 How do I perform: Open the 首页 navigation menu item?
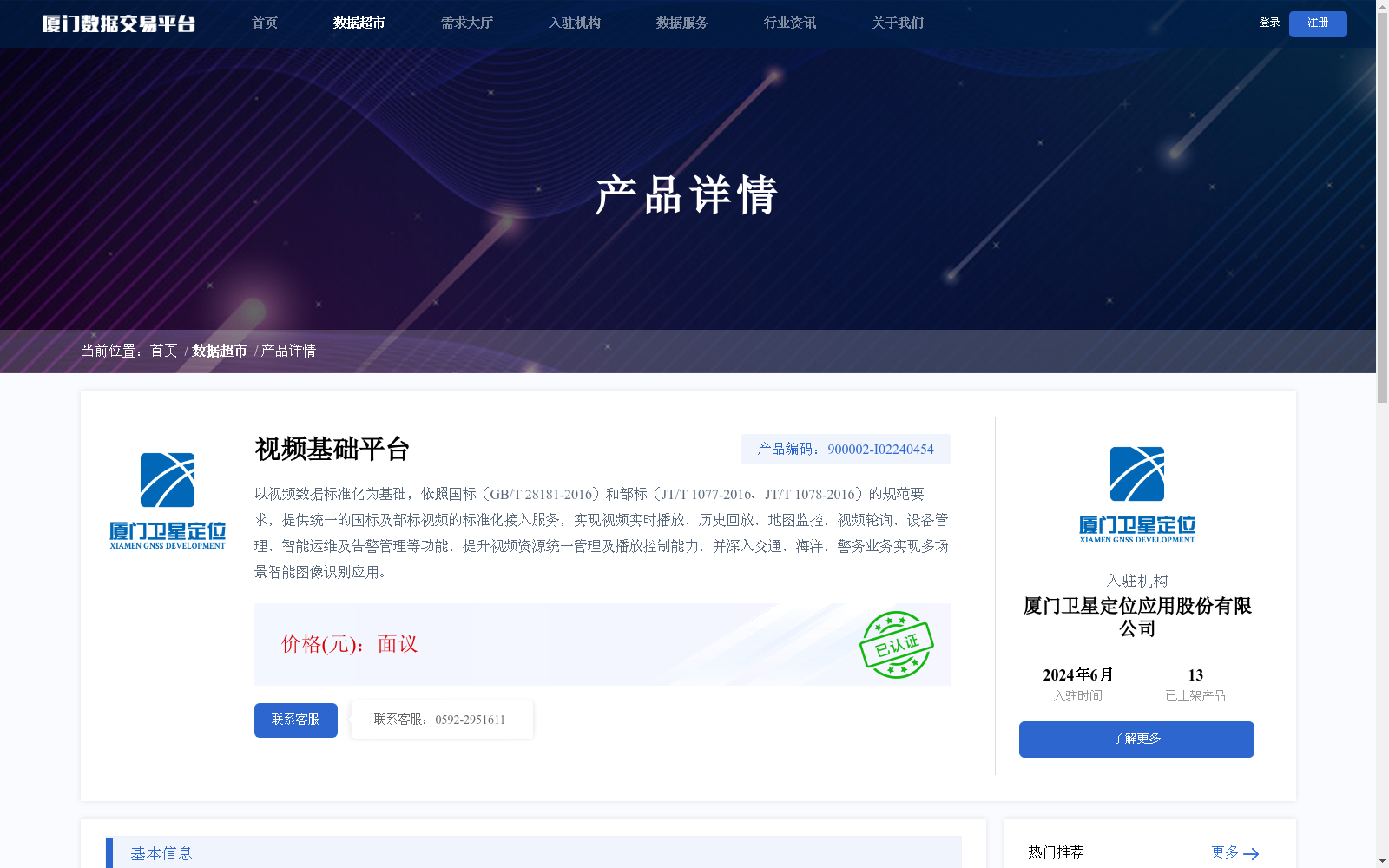(265, 23)
